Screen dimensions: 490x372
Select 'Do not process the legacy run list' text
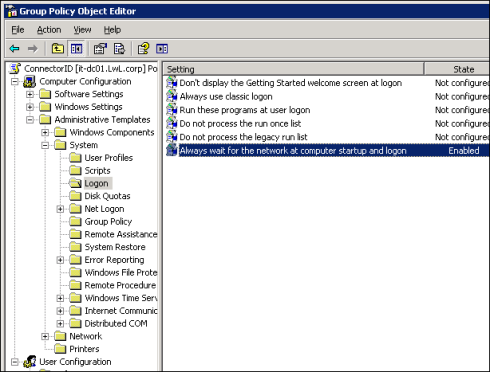tap(243, 137)
